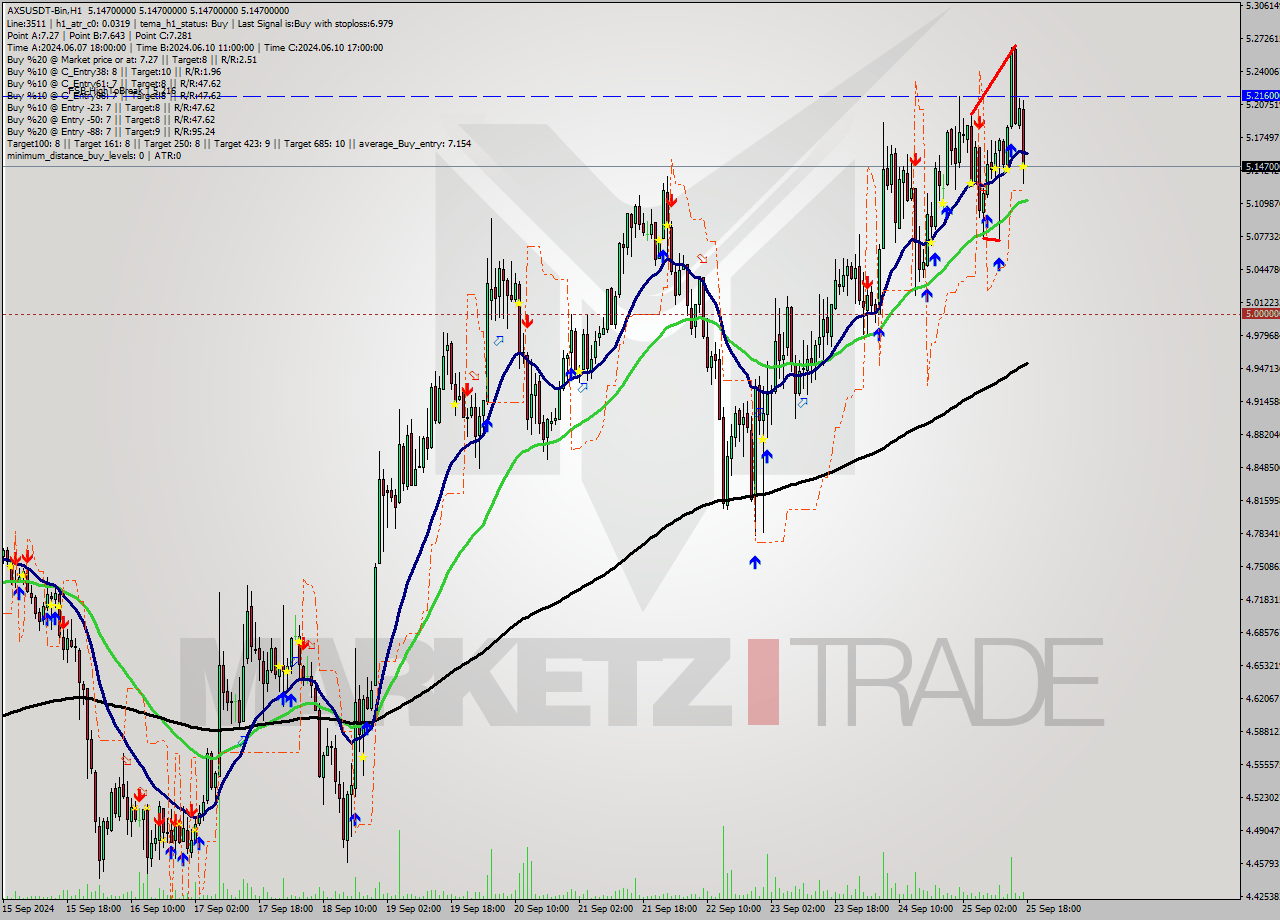The width and height of the screenshot is (1280, 920).
Task: Click the '19 Sep 18:00' time axis label
Action: tap(477, 909)
